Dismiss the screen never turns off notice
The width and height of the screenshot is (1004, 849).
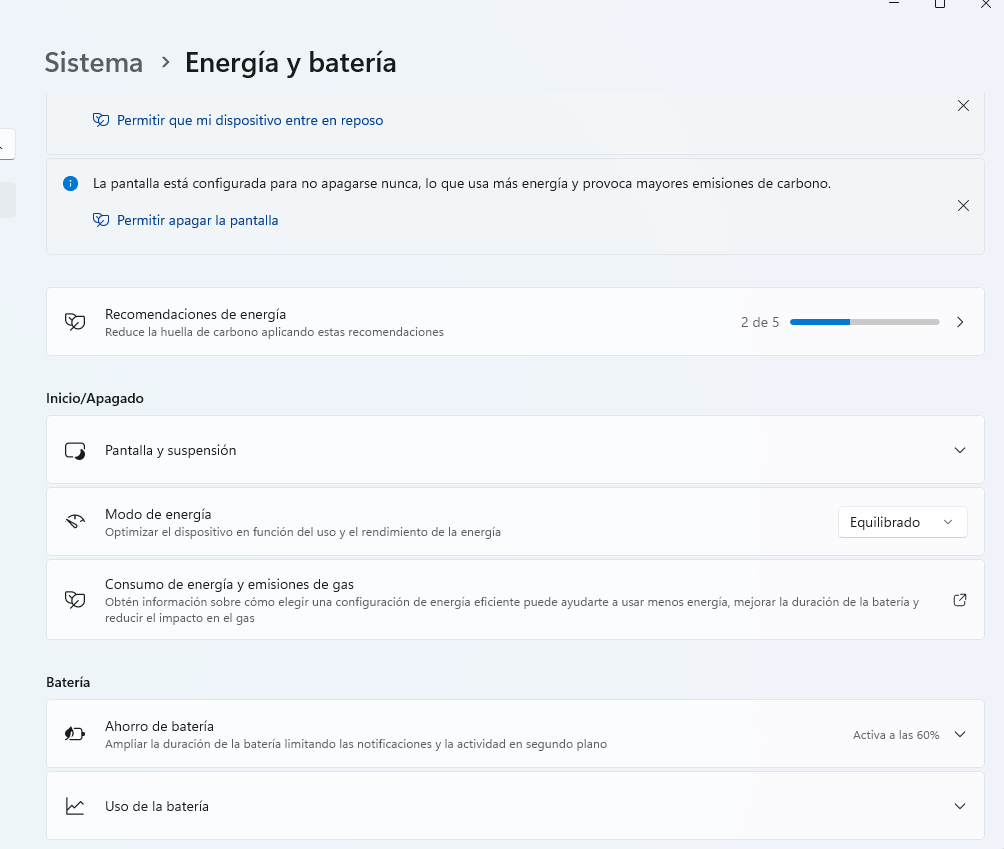[x=963, y=205]
